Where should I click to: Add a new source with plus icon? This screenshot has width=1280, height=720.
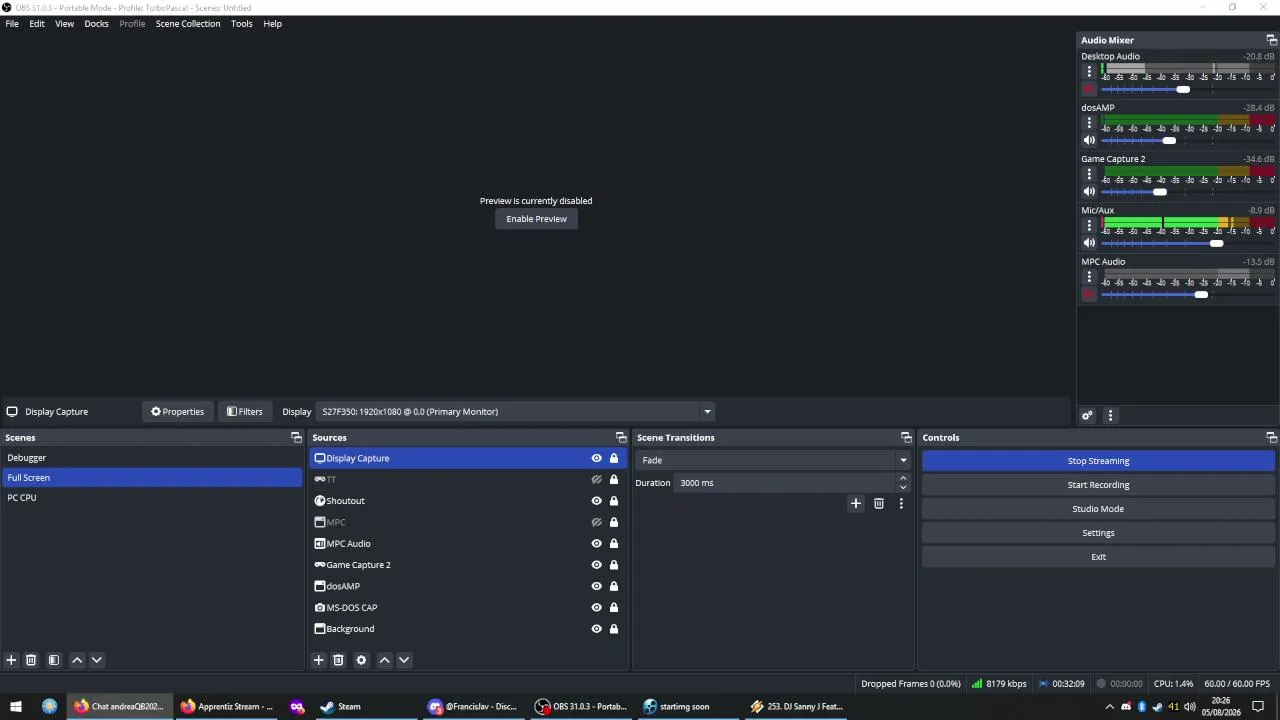tap(318, 660)
